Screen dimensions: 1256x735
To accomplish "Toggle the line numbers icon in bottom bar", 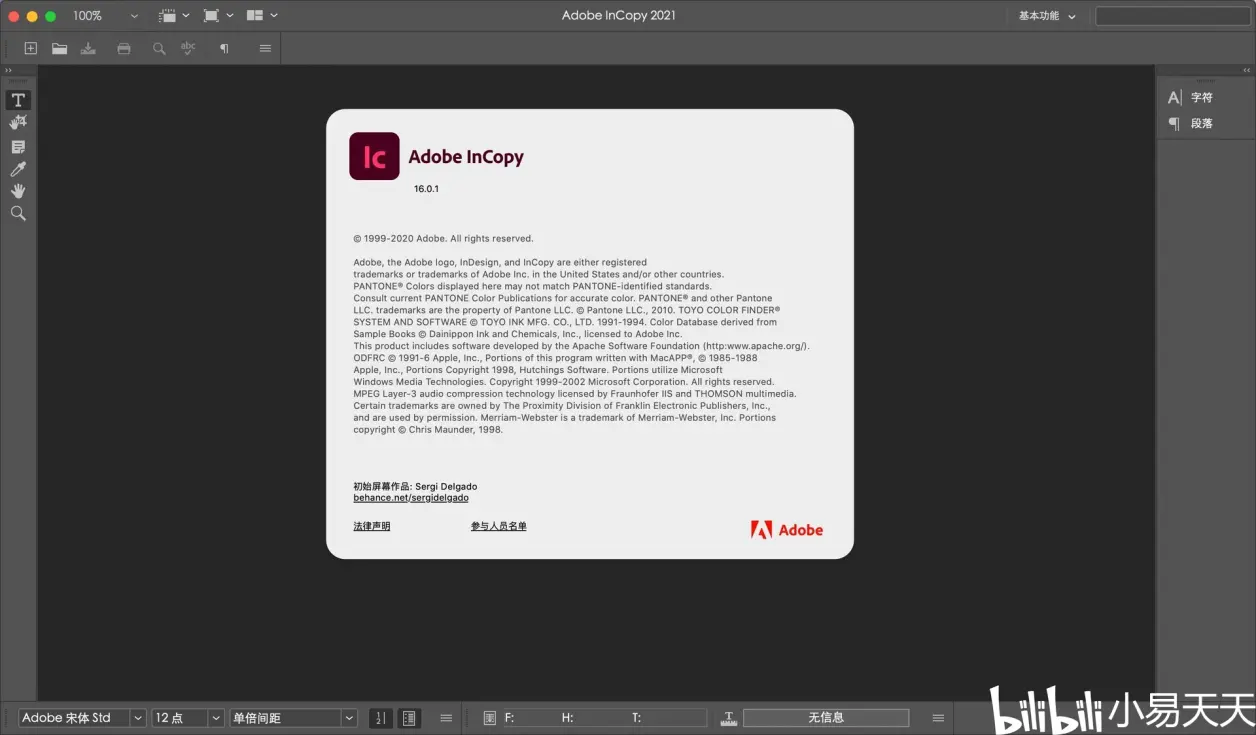I will point(380,718).
